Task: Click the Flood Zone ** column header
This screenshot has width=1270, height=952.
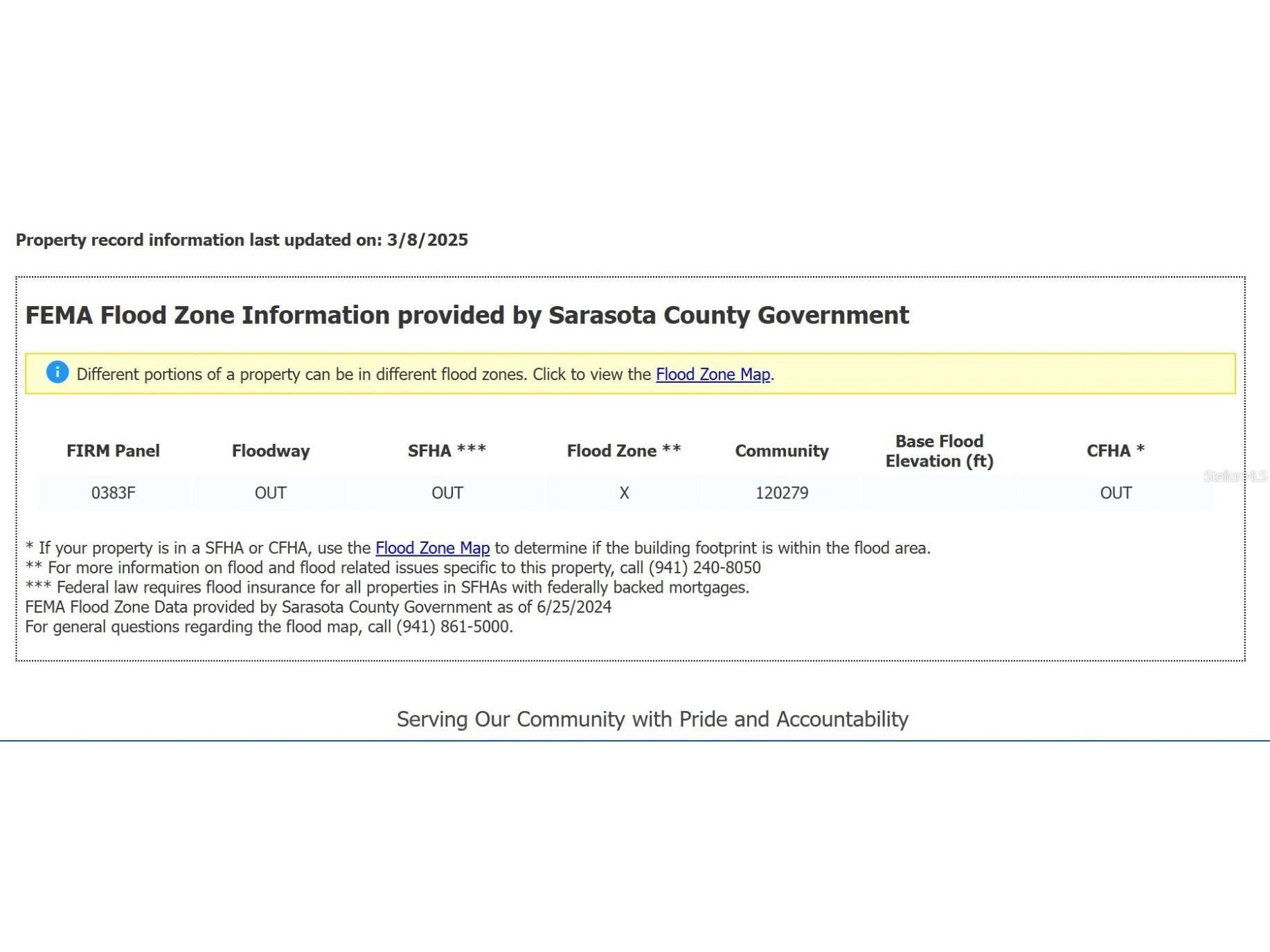Action: point(623,451)
